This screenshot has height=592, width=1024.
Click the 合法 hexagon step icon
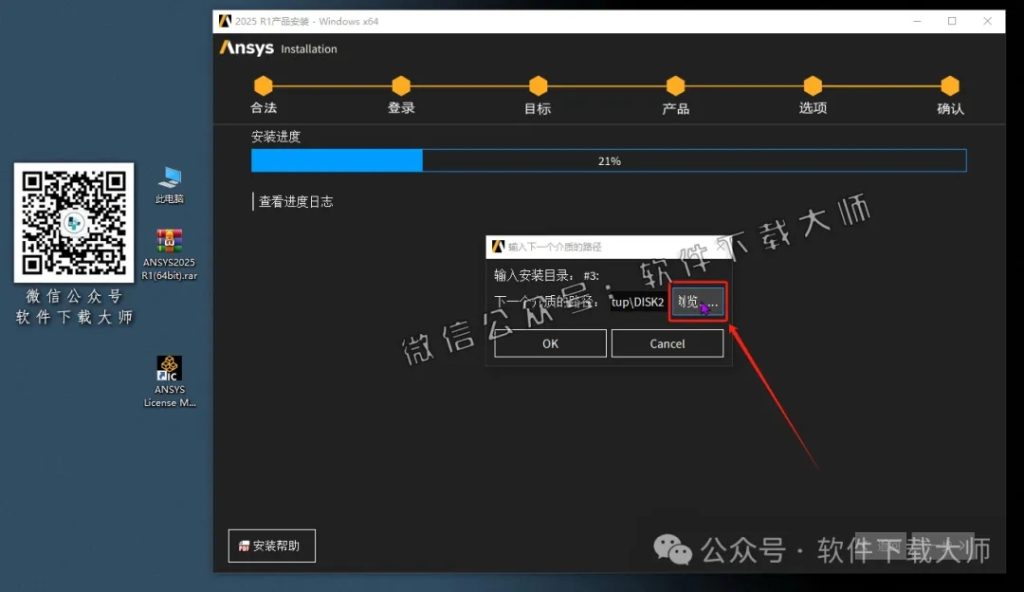pyautogui.click(x=263, y=87)
